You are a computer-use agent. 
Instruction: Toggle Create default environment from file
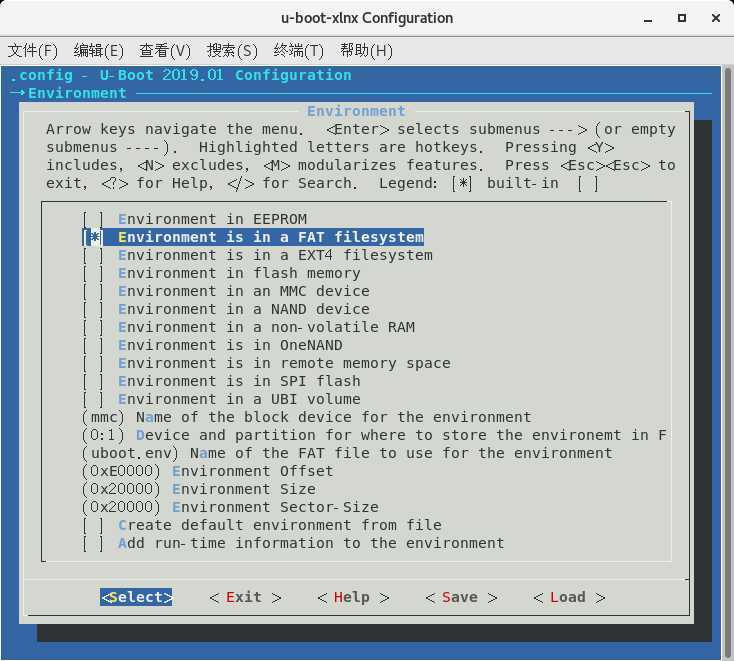262,525
